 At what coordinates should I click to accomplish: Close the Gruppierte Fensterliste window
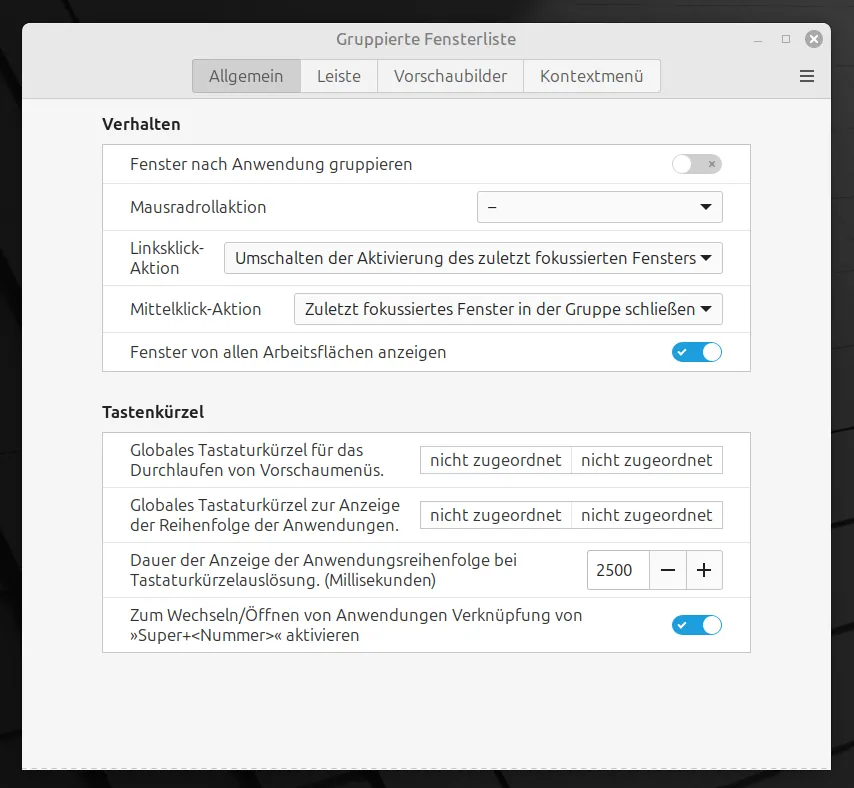click(814, 39)
